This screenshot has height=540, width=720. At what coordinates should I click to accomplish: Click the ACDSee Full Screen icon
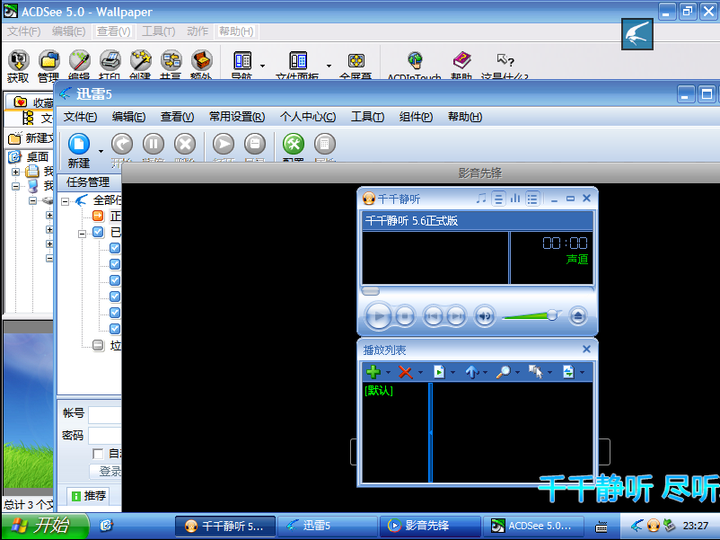coord(356,60)
